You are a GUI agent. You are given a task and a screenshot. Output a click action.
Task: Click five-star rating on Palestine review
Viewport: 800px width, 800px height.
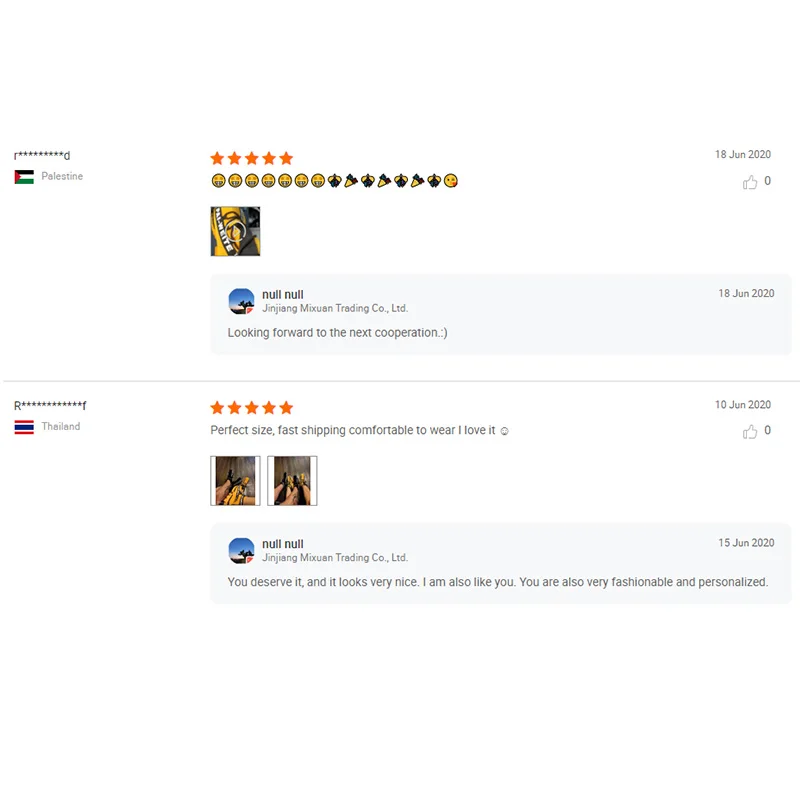pyautogui.click(x=252, y=158)
